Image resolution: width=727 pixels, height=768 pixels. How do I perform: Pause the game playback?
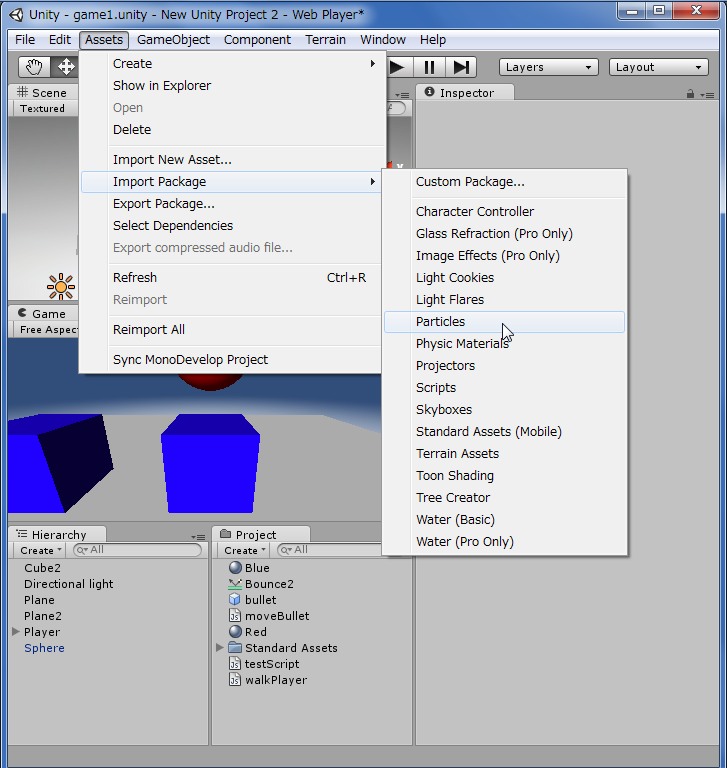[x=429, y=67]
